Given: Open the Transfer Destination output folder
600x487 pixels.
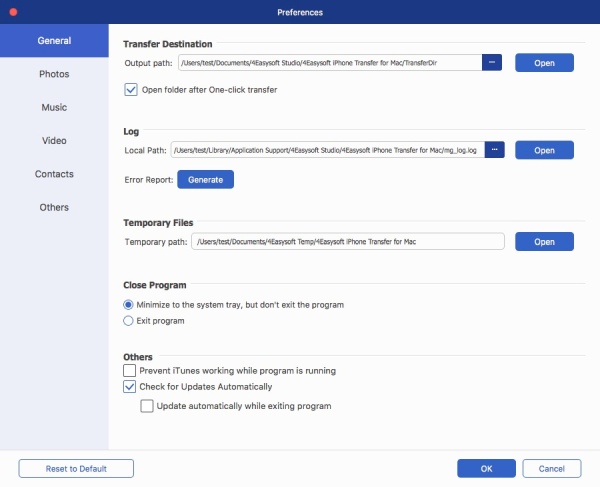Looking at the screenshot, I should [544, 63].
